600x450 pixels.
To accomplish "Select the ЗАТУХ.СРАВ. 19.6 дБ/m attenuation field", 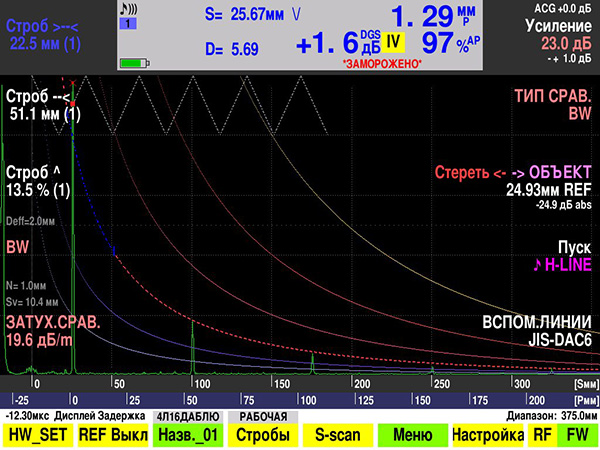I will click(53, 331).
